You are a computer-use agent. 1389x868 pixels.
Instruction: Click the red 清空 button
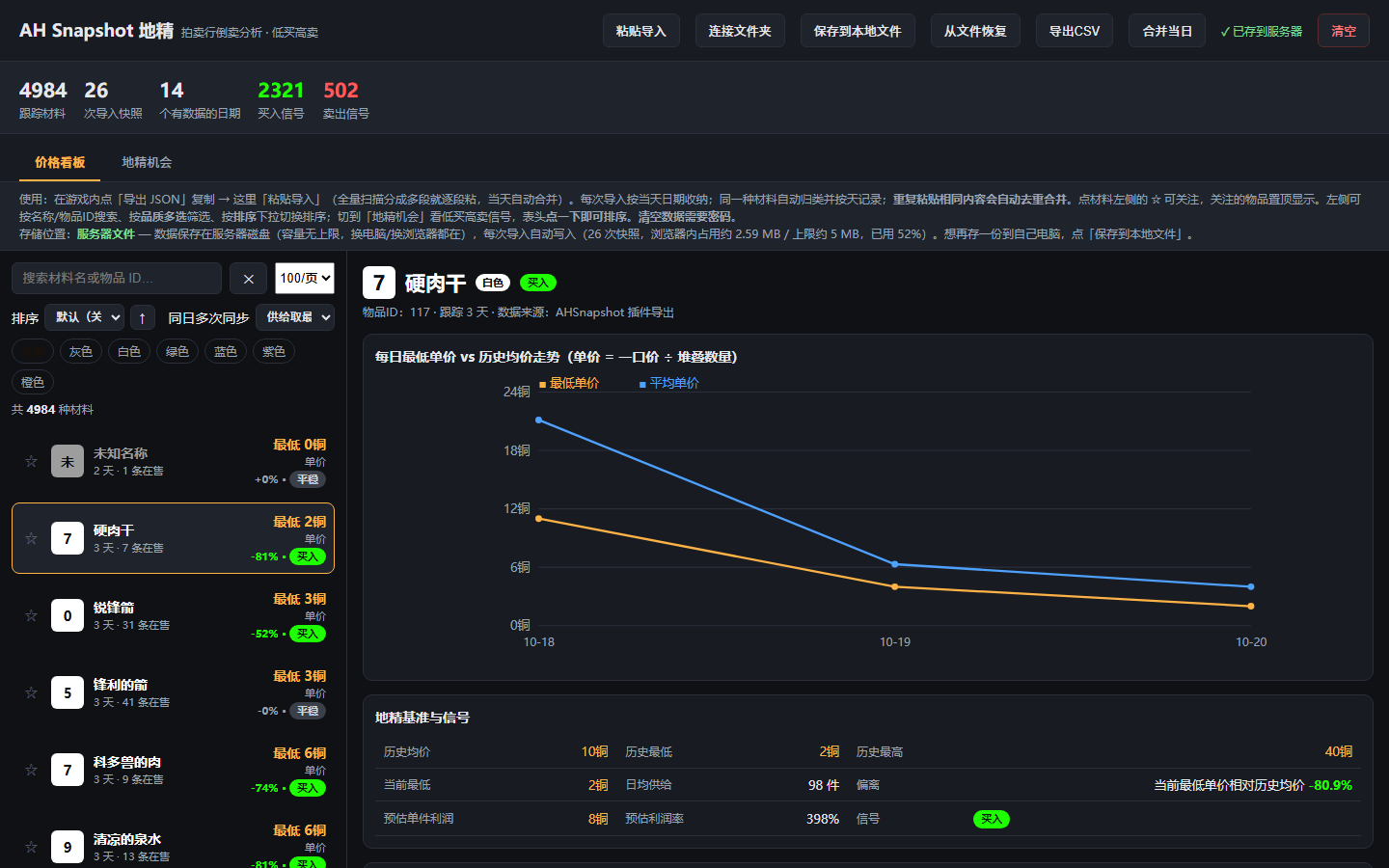[x=1344, y=31]
